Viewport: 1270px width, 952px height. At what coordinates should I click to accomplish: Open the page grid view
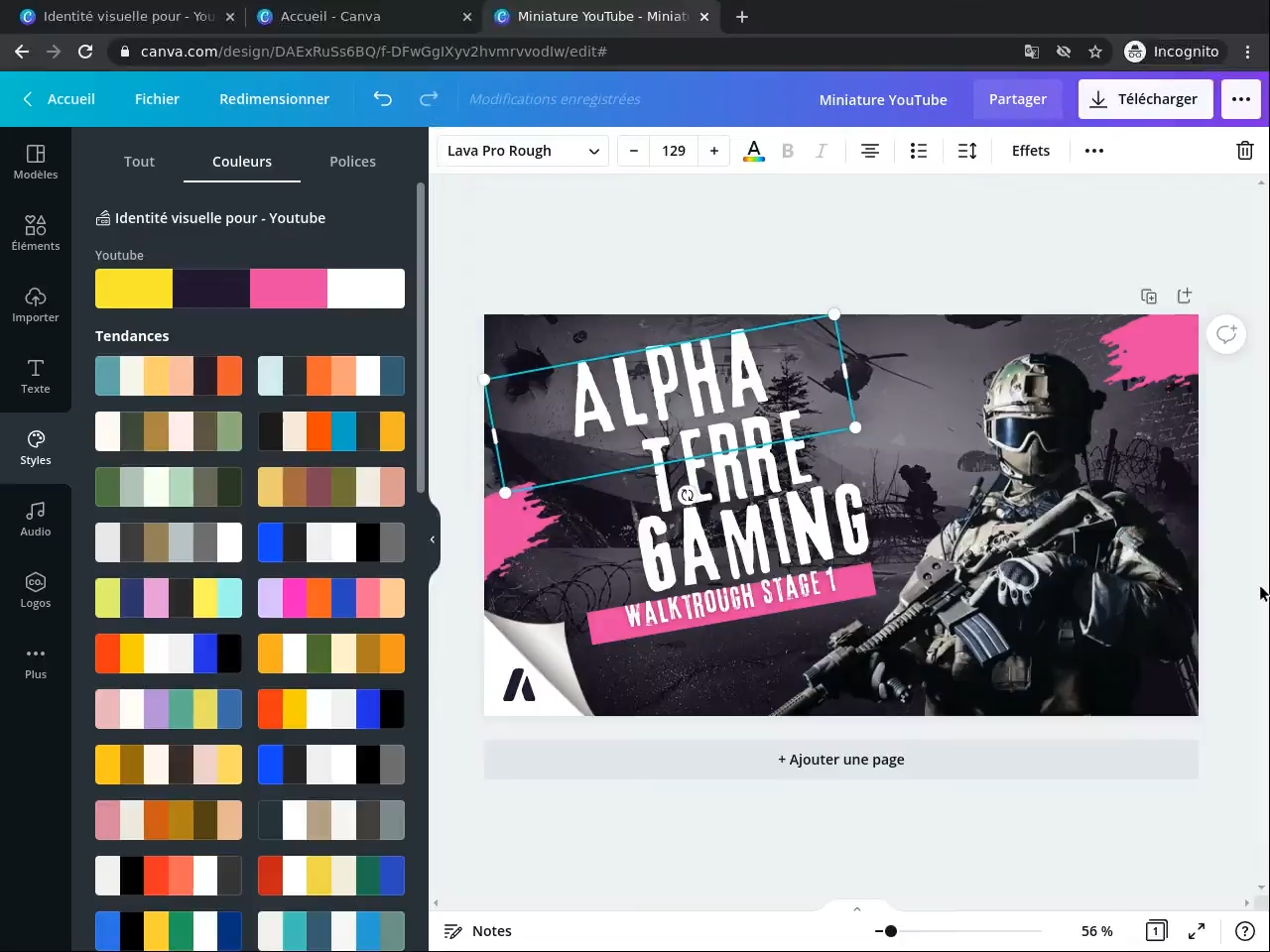[1156, 931]
